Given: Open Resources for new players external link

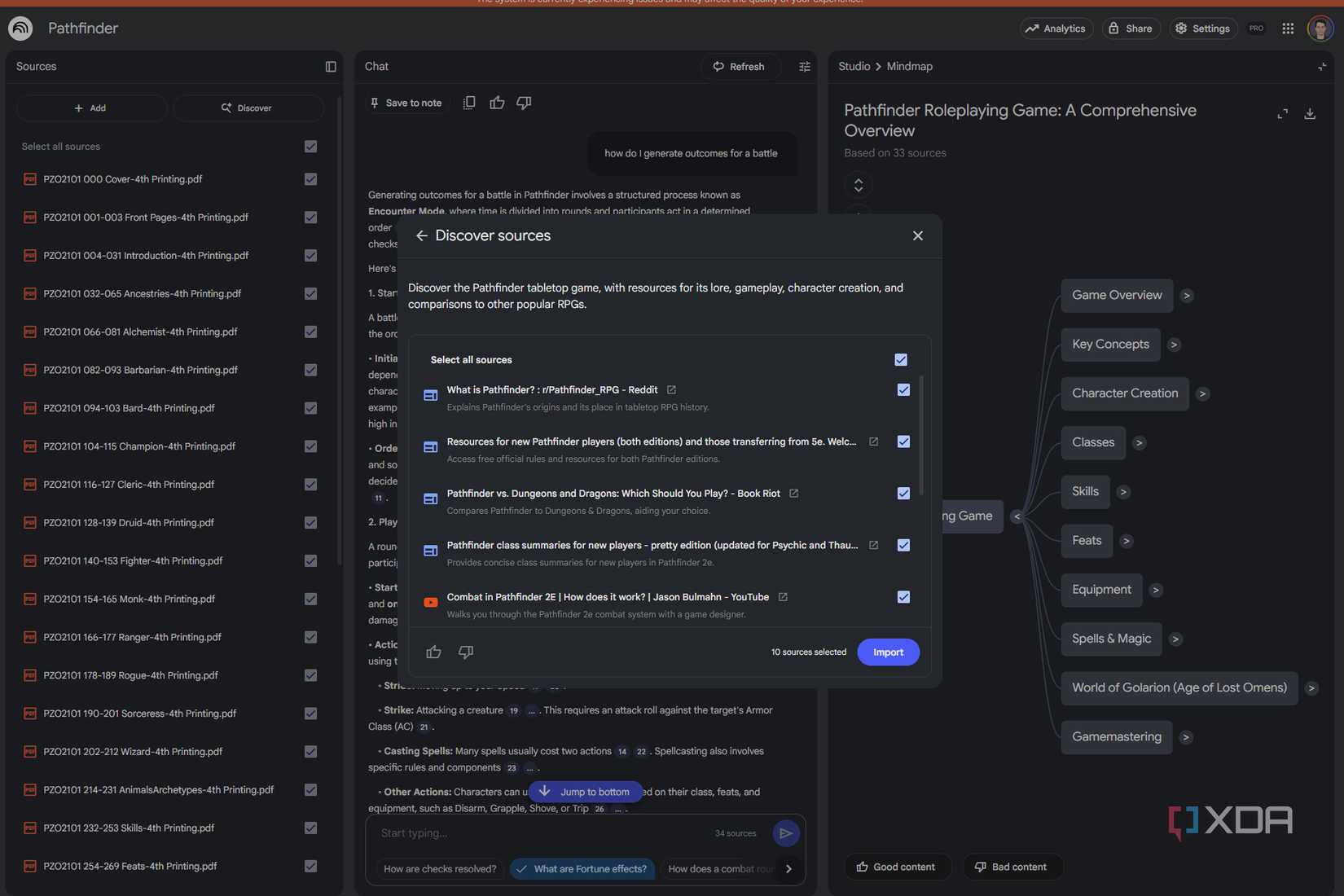Looking at the screenshot, I should (x=873, y=441).
